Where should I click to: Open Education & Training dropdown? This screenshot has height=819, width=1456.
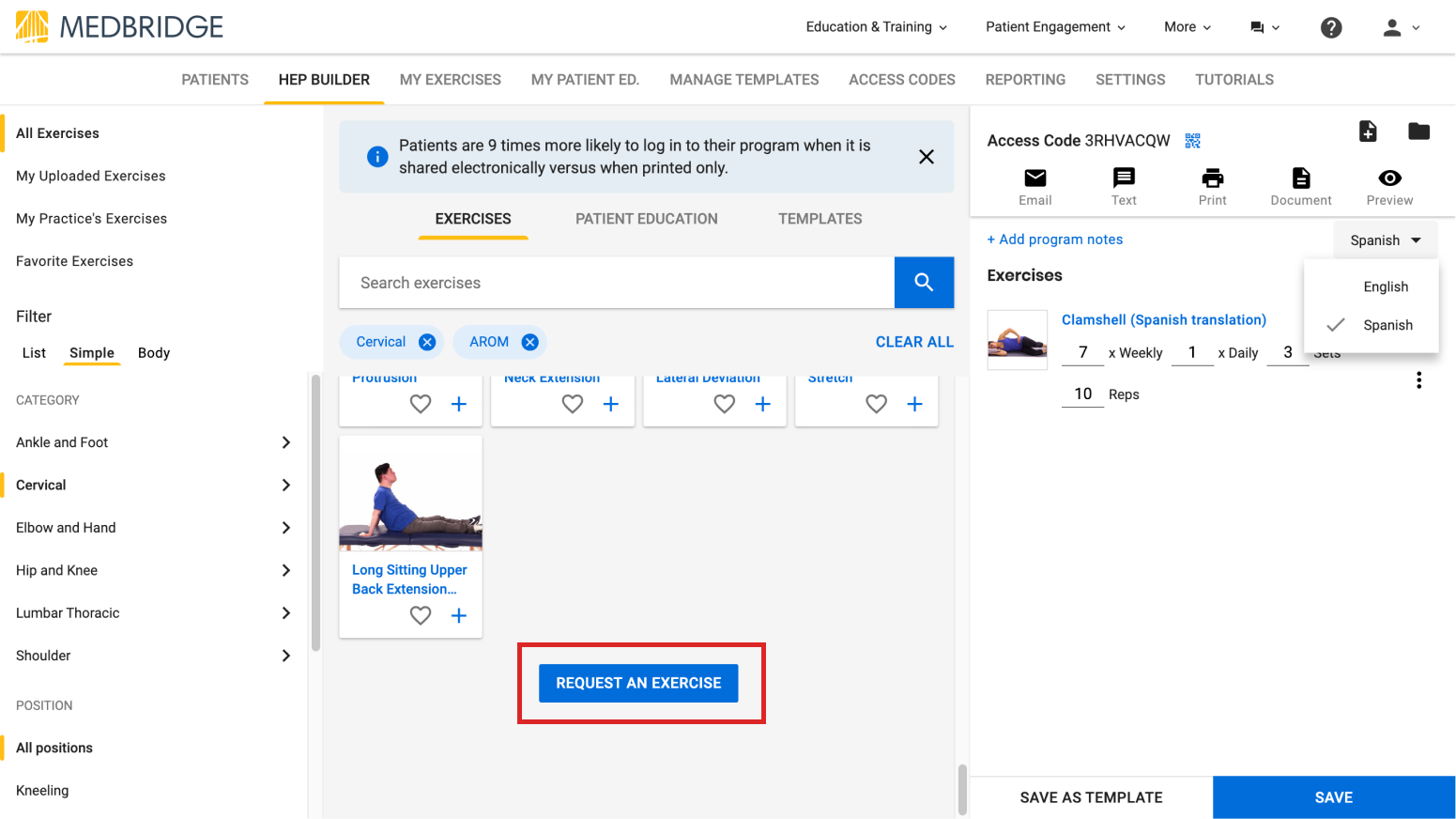tap(877, 27)
